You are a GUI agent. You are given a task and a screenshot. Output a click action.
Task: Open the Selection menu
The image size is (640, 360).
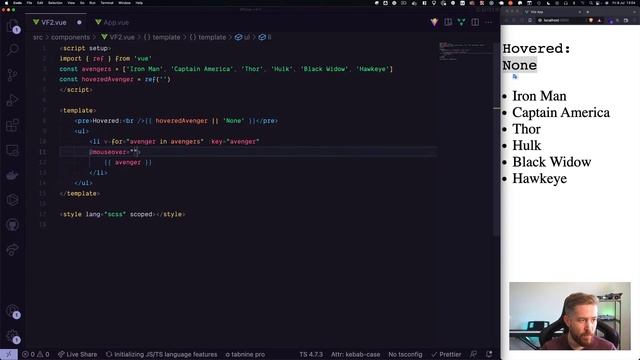click(x=55, y=3)
